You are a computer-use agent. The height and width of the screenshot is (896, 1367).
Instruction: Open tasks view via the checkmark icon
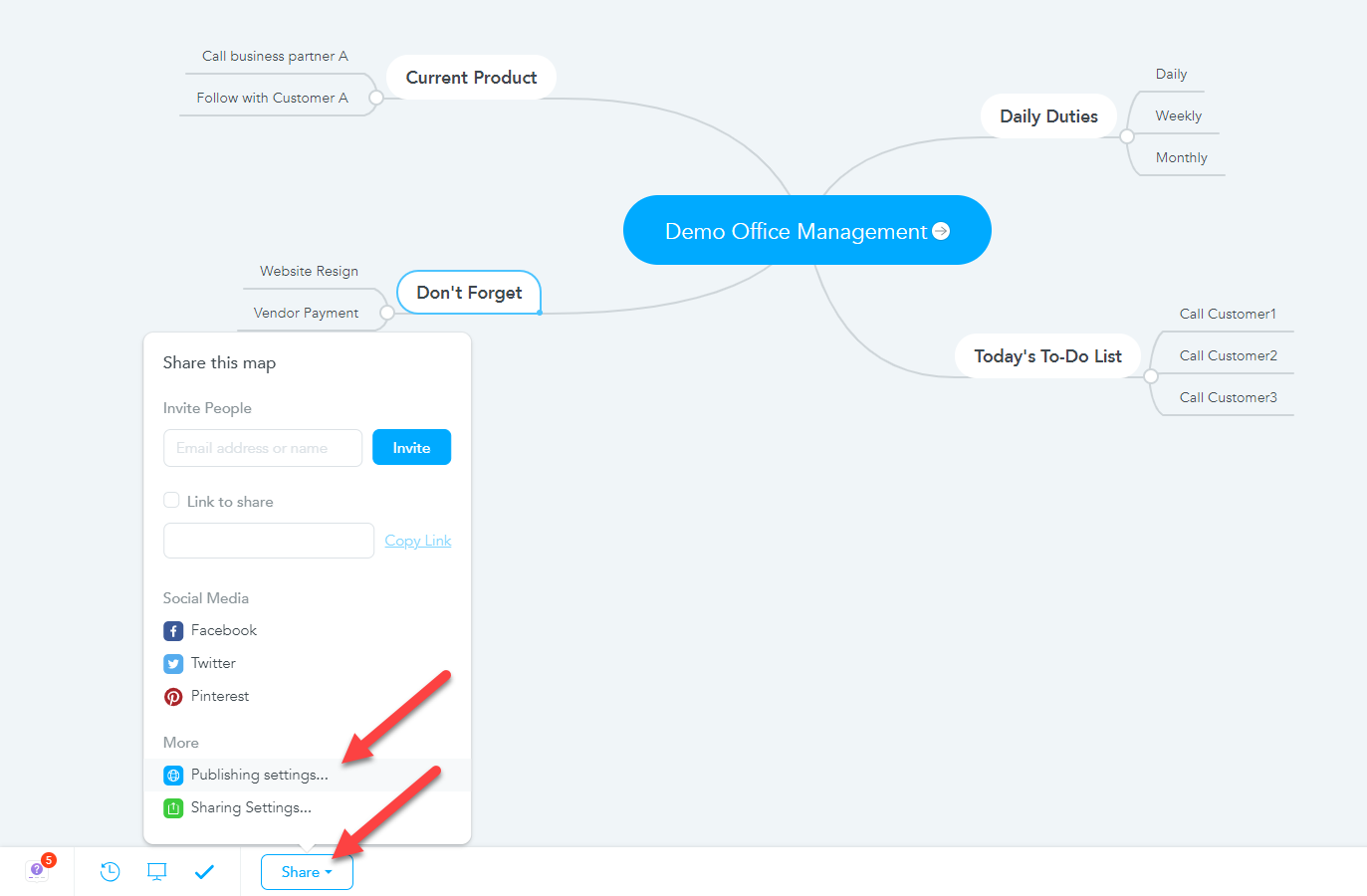pyautogui.click(x=205, y=871)
